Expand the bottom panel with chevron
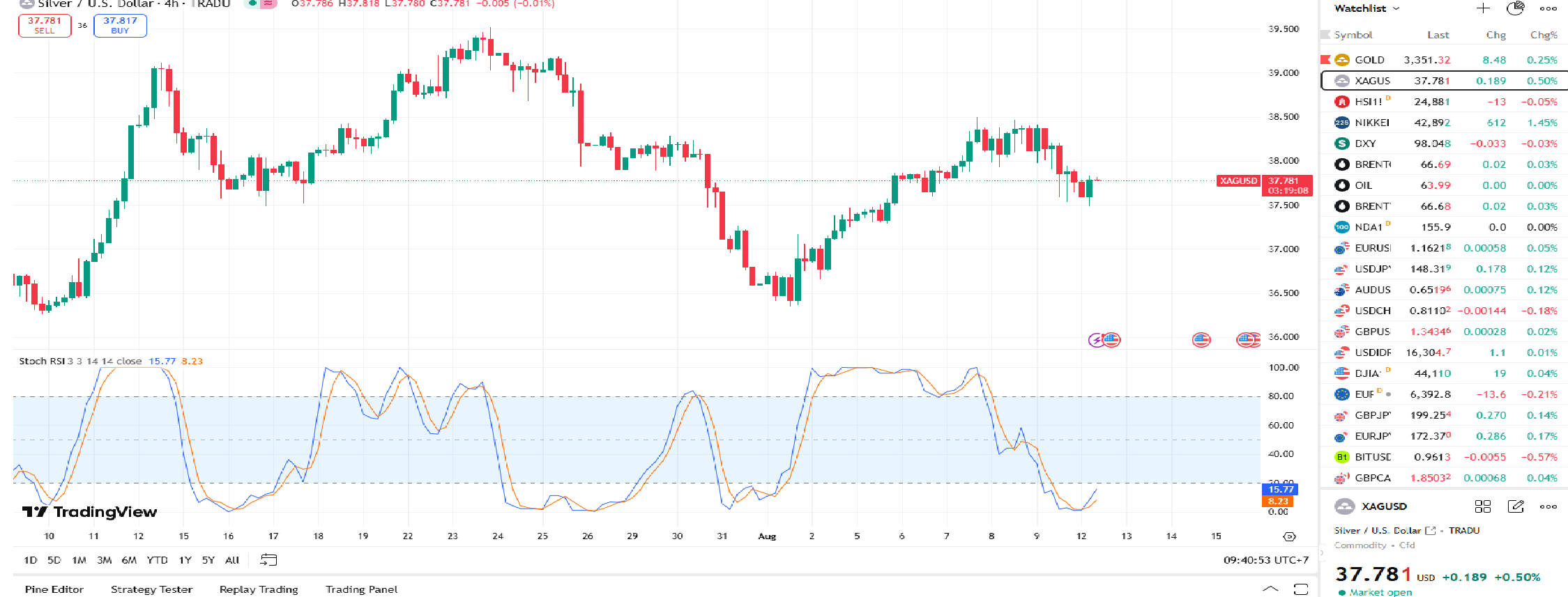 click(x=1270, y=589)
